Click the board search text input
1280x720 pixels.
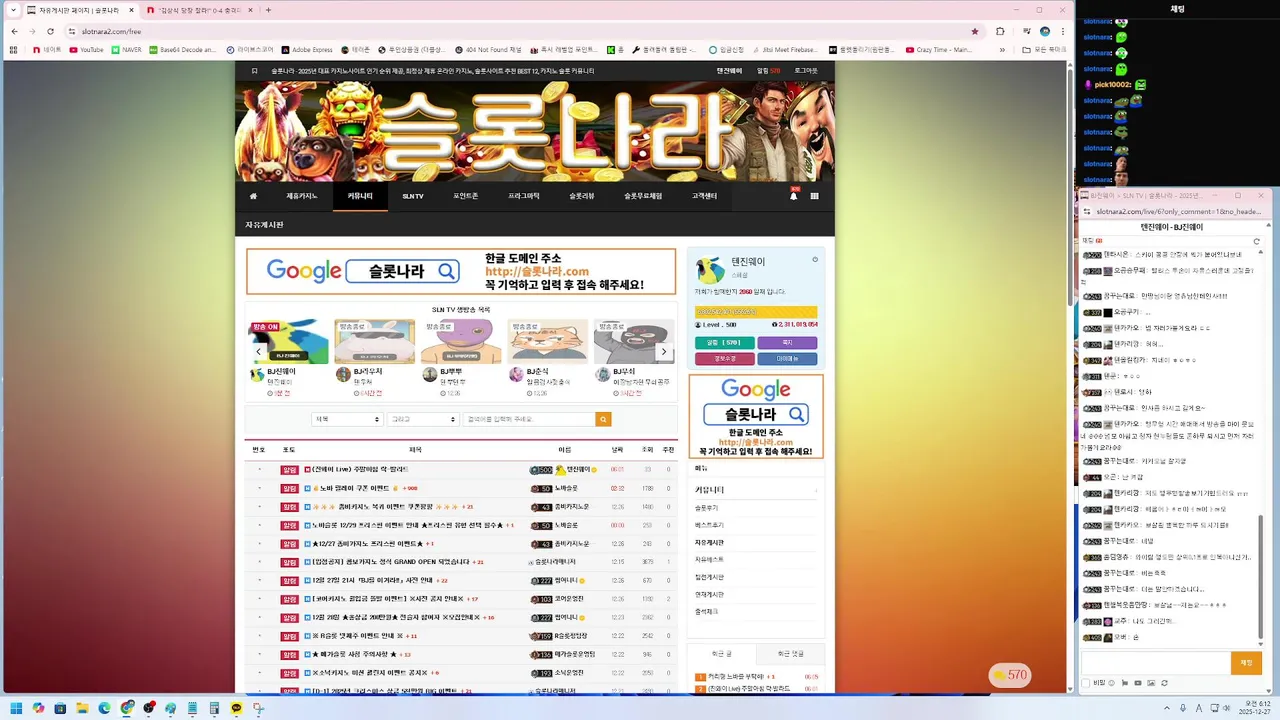(x=529, y=419)
